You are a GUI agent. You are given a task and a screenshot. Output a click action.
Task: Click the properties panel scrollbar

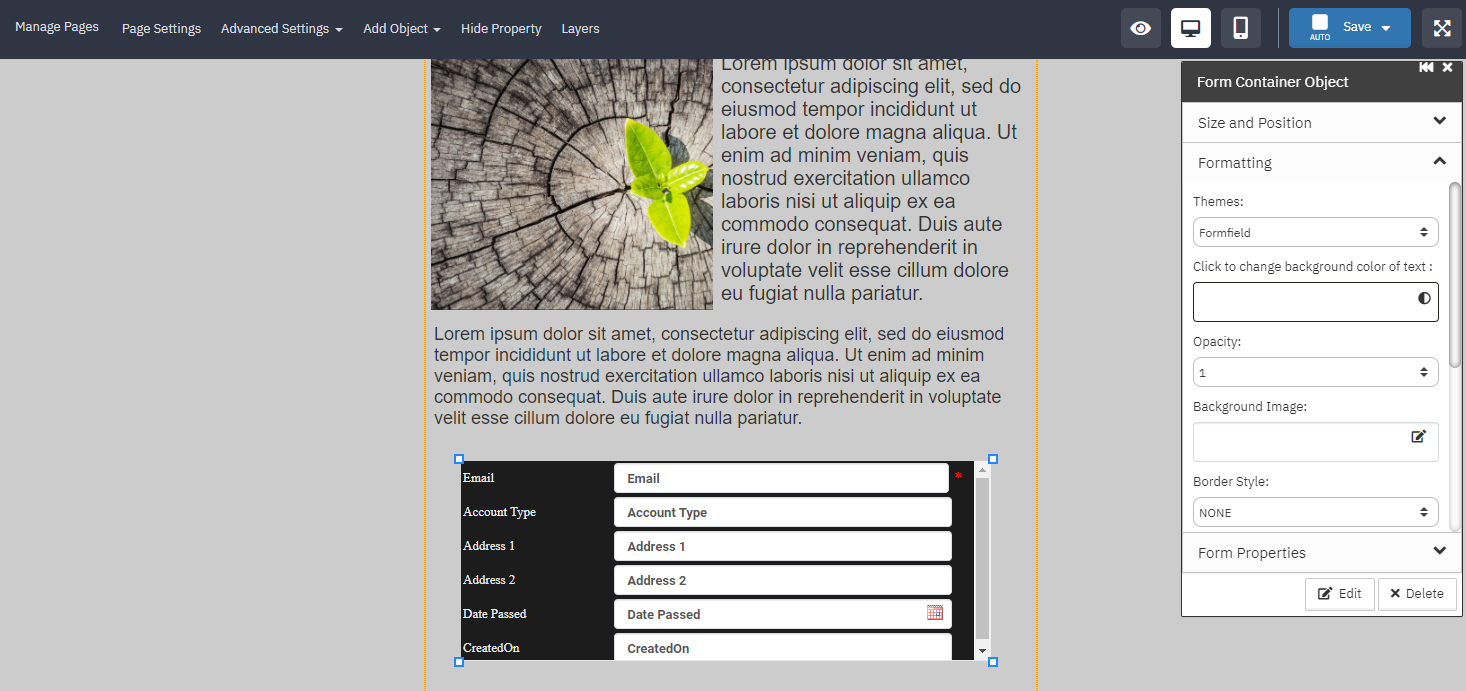(1455, 275)
